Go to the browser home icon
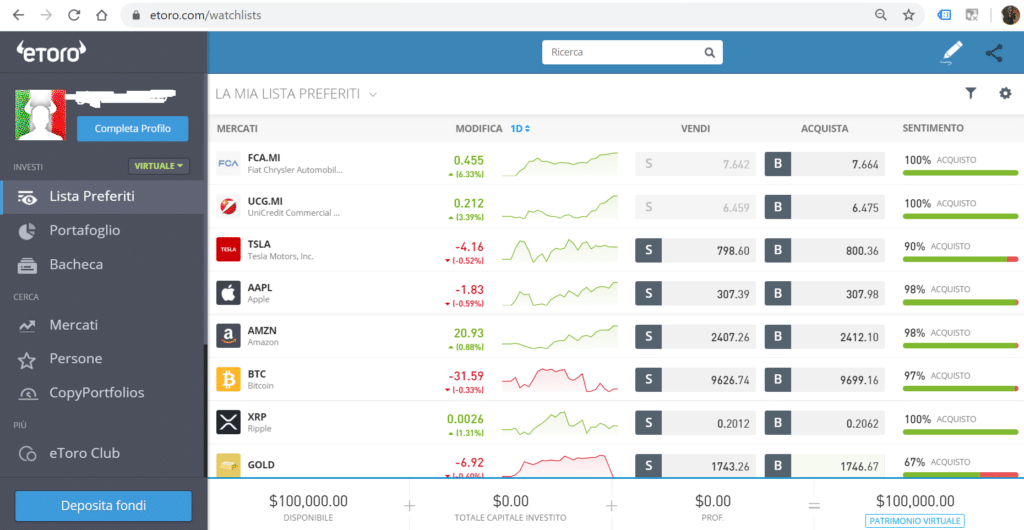 tap(101, 15)
